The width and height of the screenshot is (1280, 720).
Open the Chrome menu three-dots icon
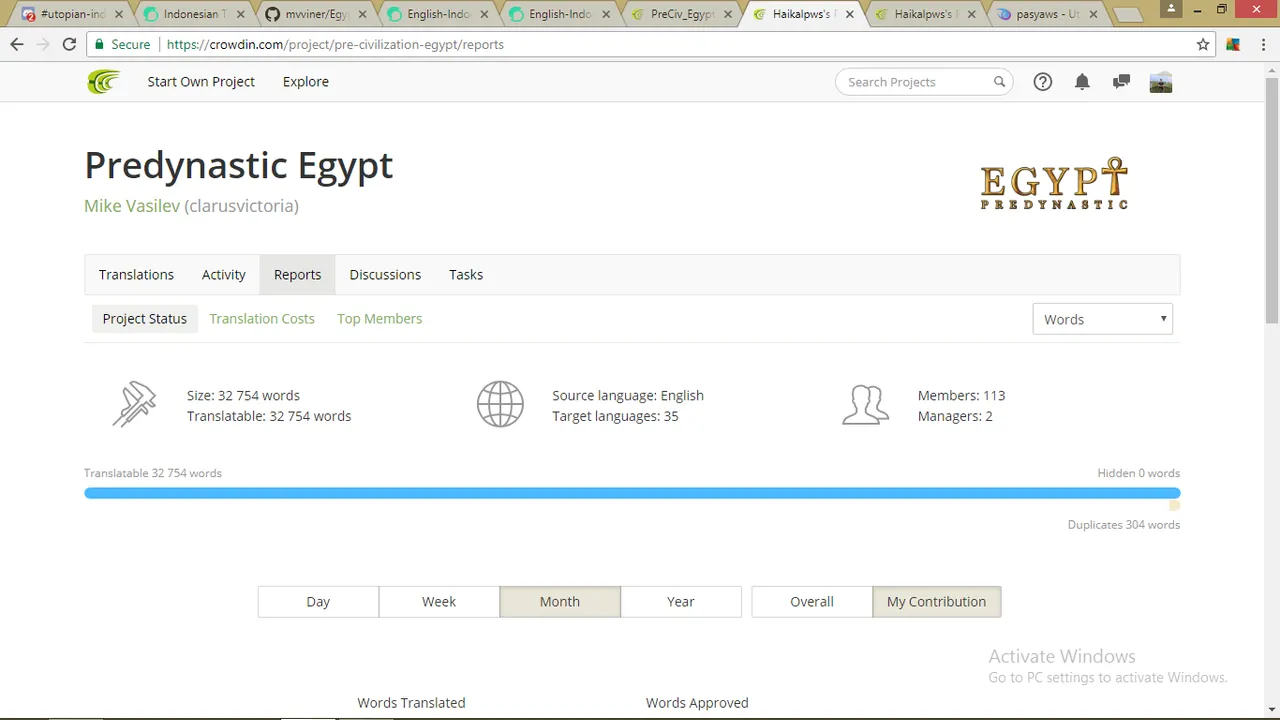(x=1262, y=44)
